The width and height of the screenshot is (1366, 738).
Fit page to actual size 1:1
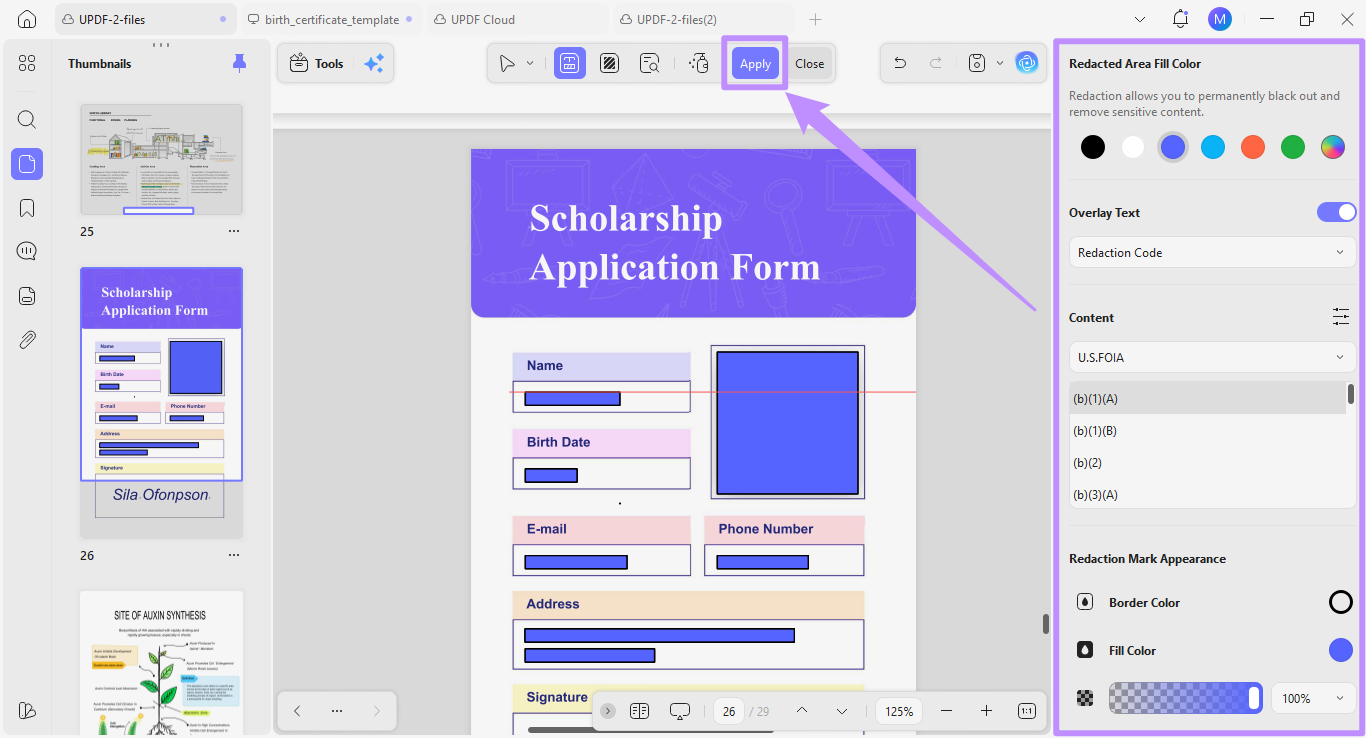1027,711
